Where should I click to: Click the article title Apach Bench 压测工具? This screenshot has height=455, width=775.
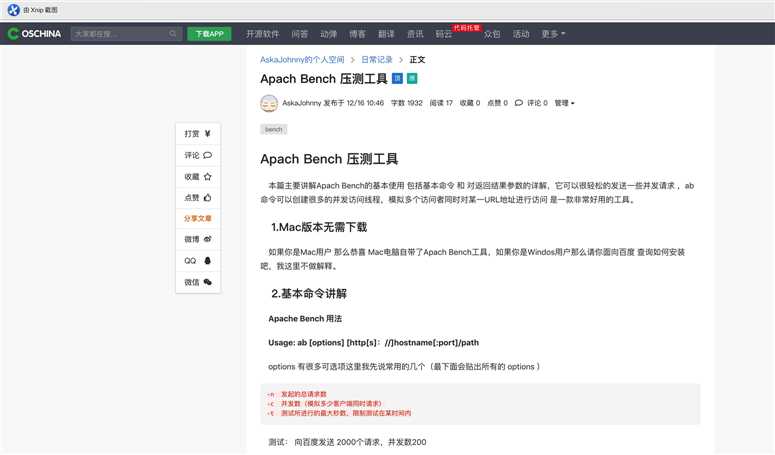pyautogui.click(x=324, y=79)
